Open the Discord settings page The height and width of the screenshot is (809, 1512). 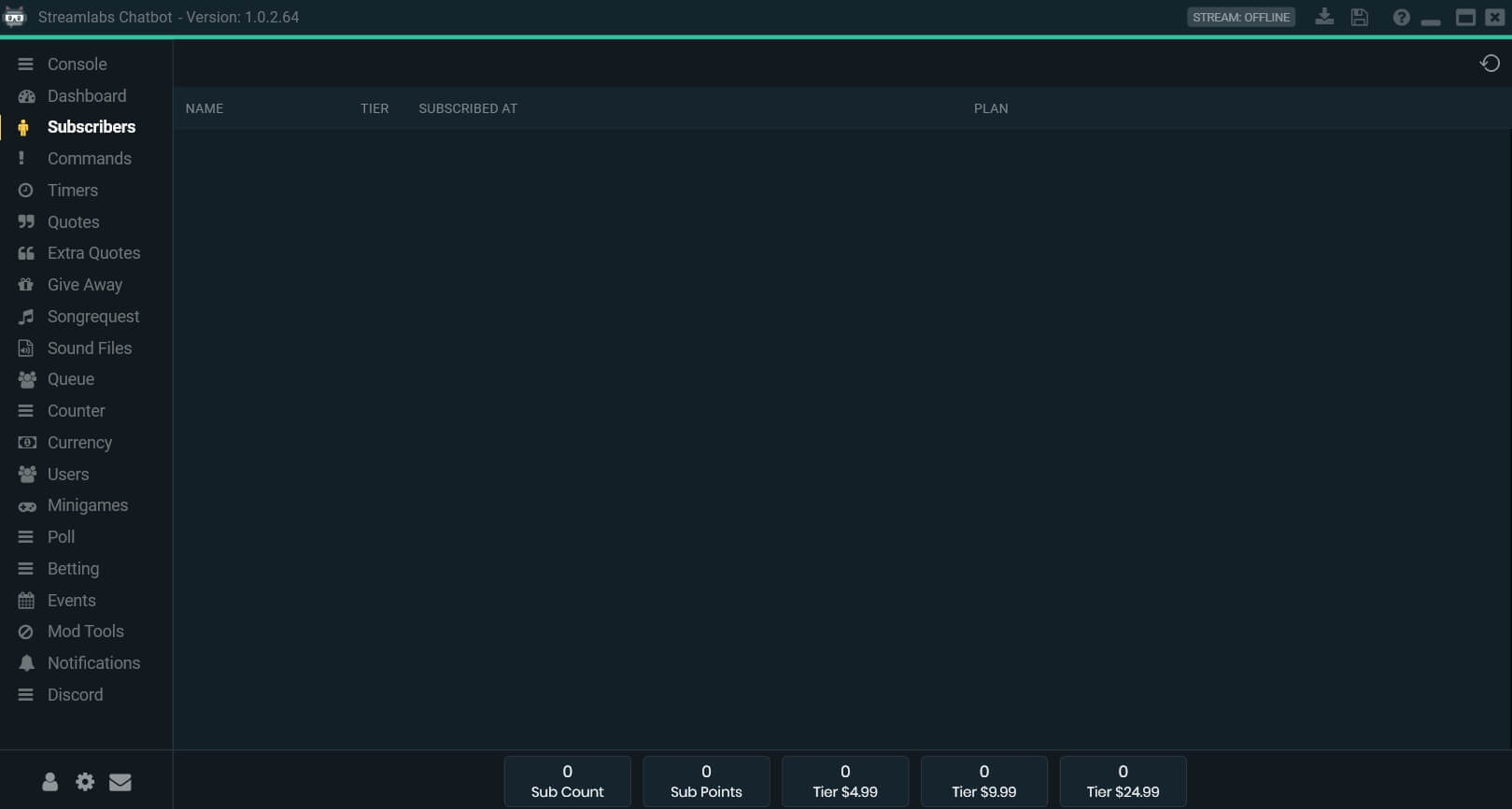click(x=75, y=695)
